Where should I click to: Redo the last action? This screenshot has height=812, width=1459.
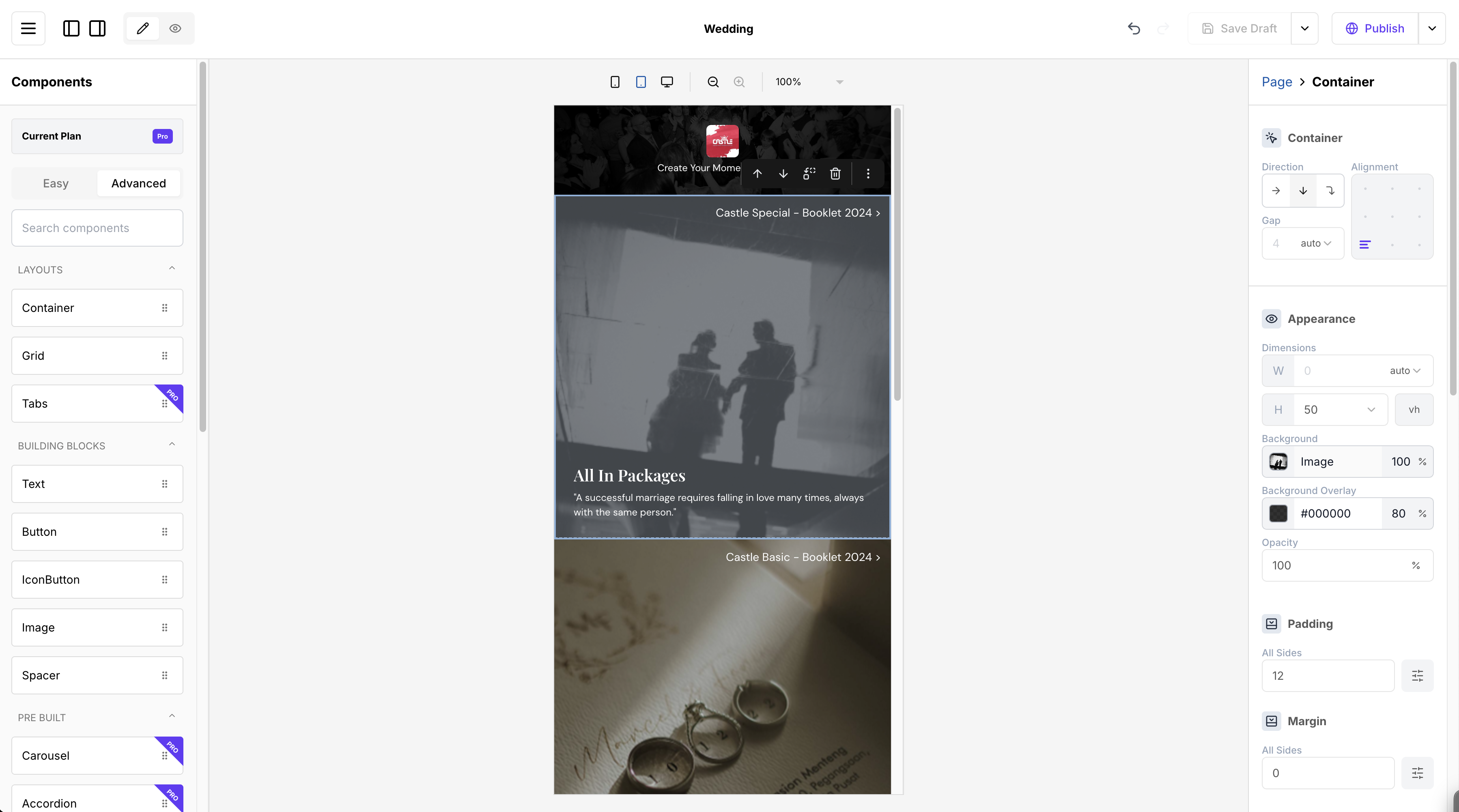click(1163, 28)
